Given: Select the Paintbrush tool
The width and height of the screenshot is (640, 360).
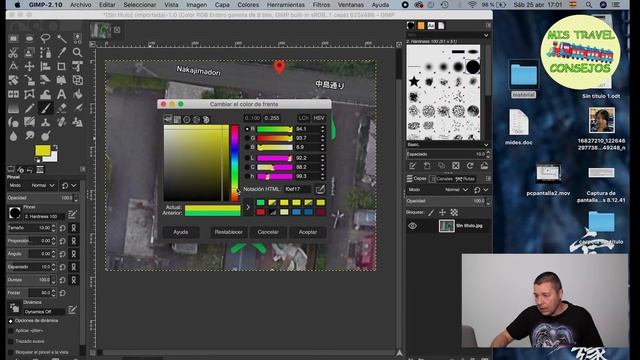Looking at the screenshot, I should 45,108.
